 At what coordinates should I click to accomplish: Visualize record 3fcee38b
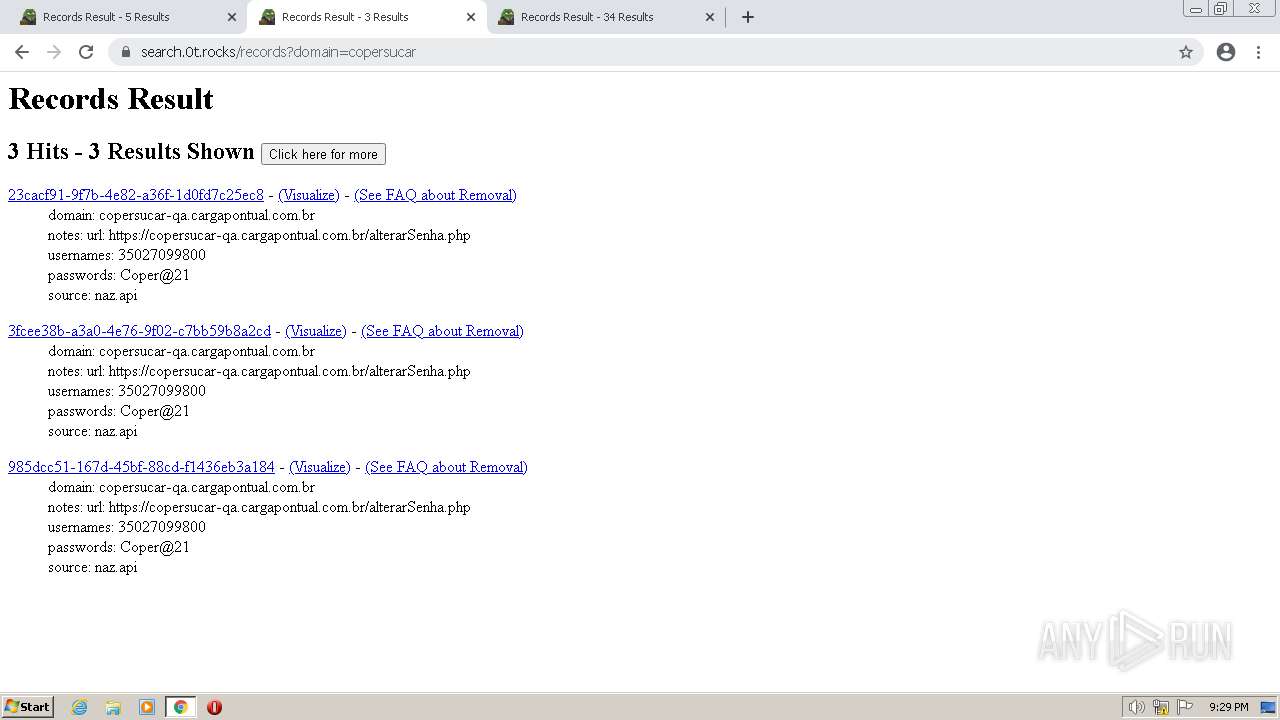click(316, 331)
